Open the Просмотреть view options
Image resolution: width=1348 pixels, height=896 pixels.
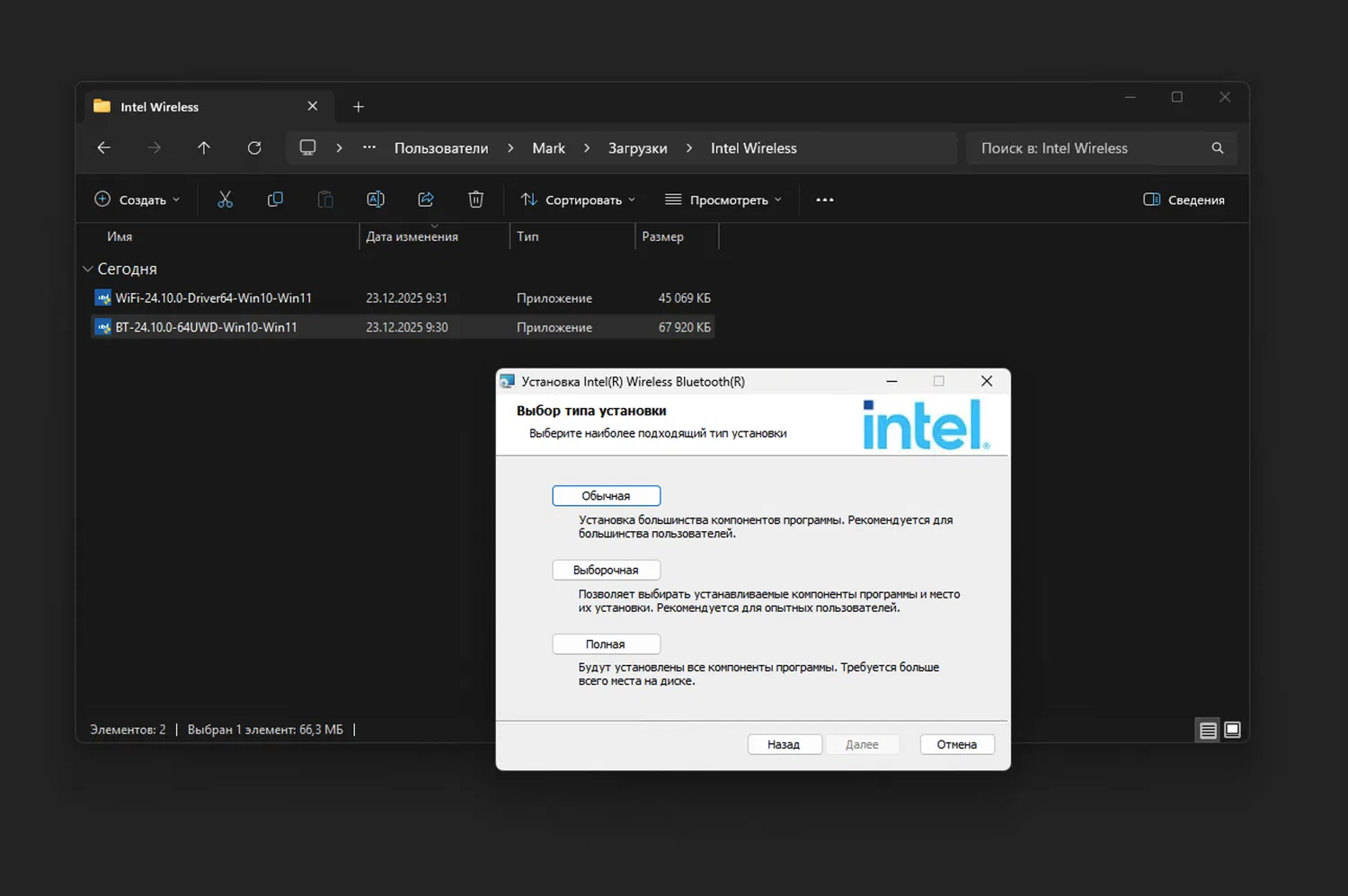click(x=723, y=199)
